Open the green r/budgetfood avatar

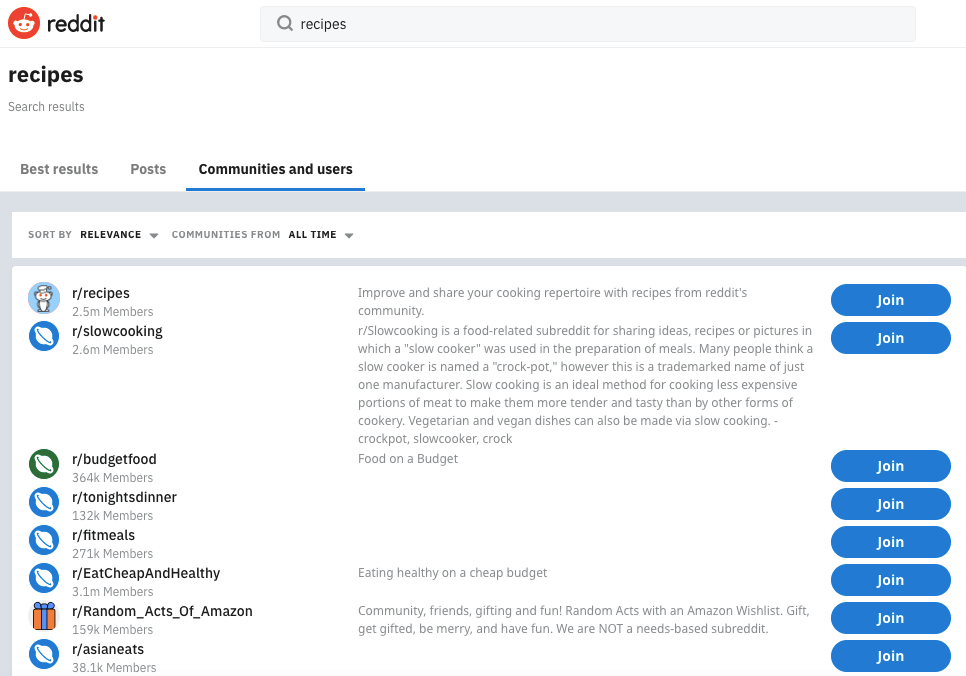pos(44,465)
